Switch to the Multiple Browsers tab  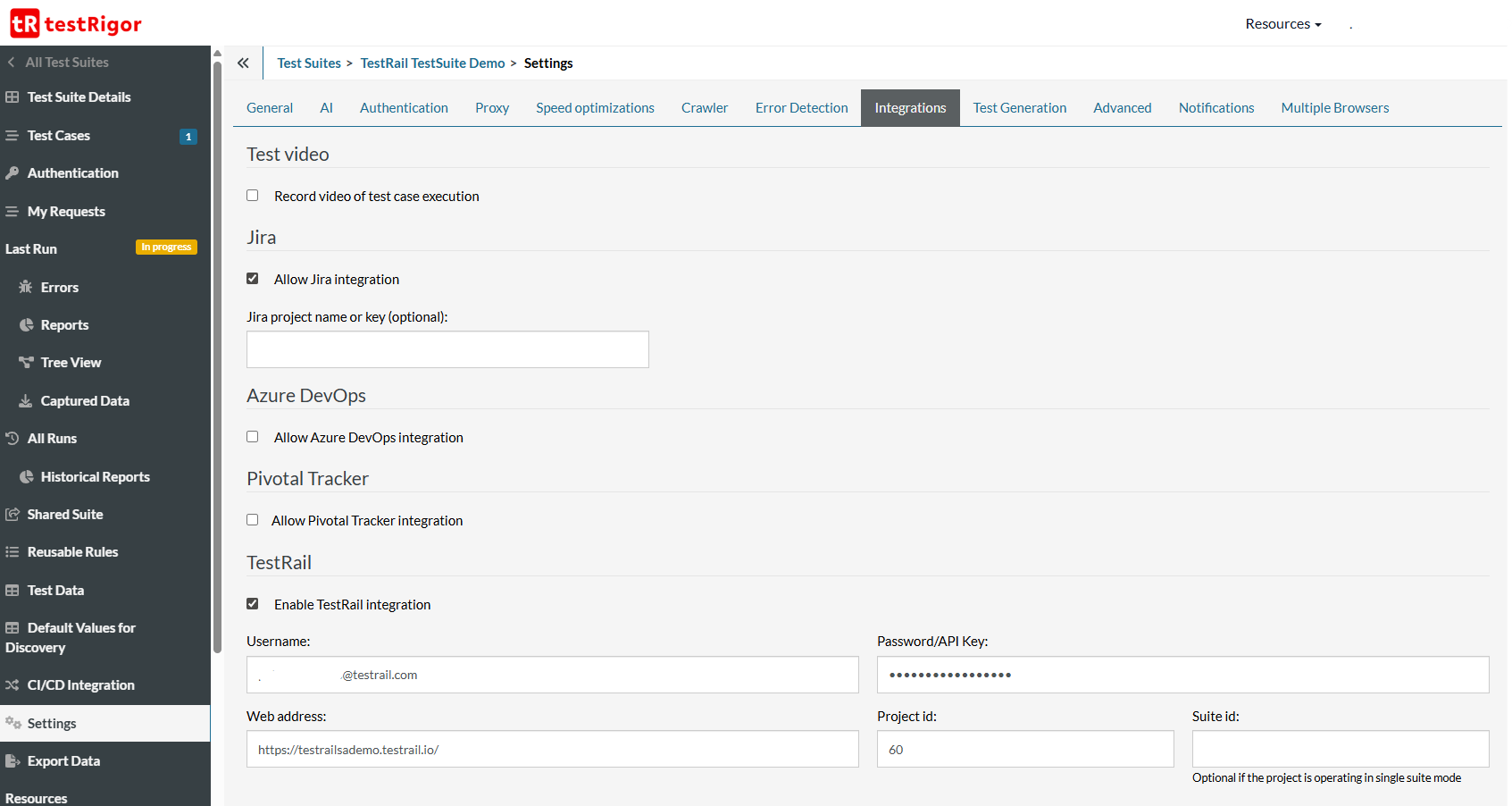pos(1335,108)
